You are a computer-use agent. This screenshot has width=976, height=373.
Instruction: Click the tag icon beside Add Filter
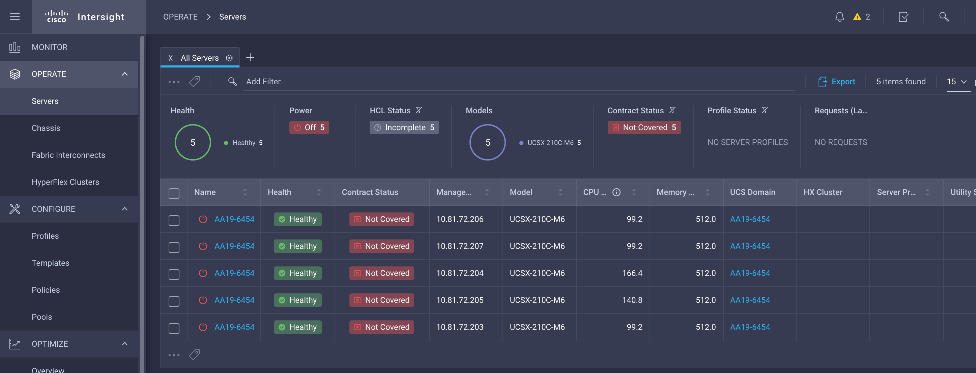[194, 82]
